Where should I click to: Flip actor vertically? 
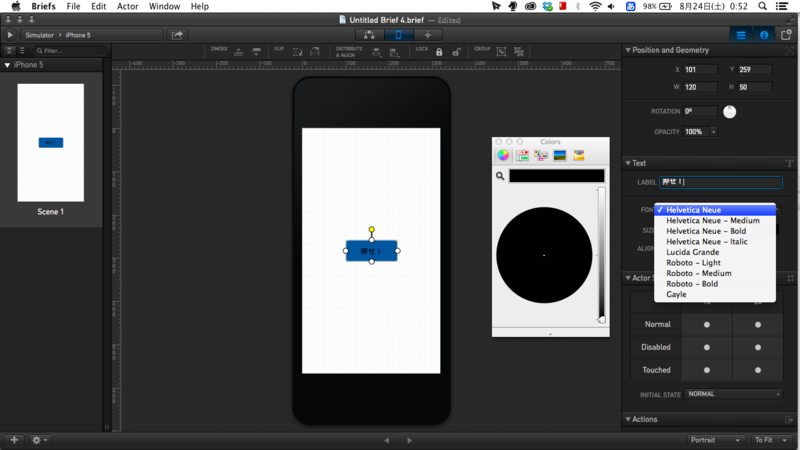tap(297, 52)
